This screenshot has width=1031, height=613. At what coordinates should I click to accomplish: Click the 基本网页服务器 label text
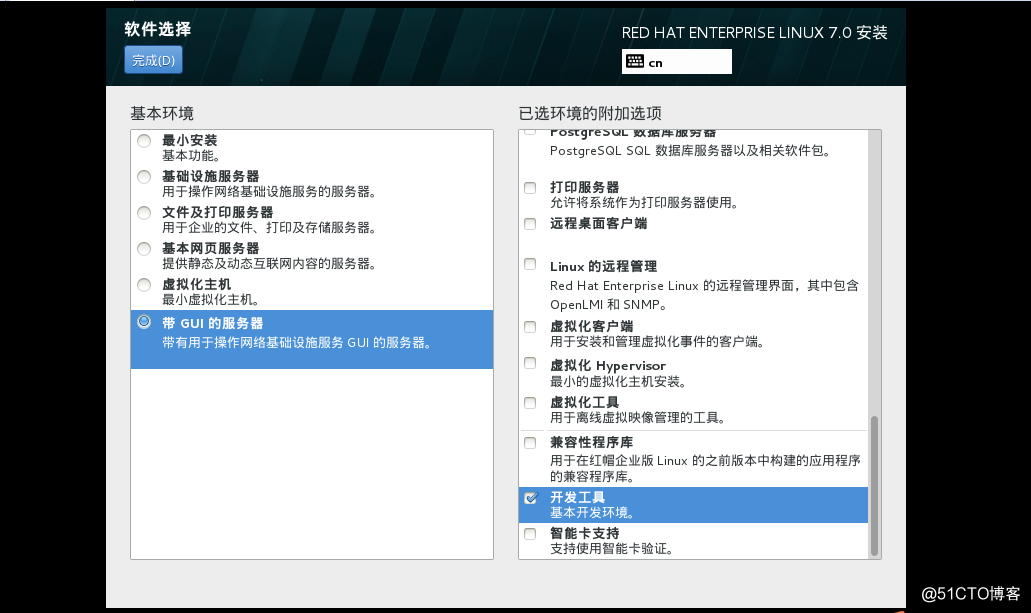pos(210,249)
